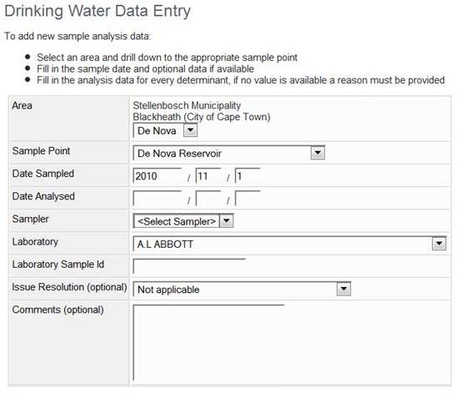459x394 pixels.
Task: Expand the Sample Point dropdown arrow
Action: click(x=318, y=153)
